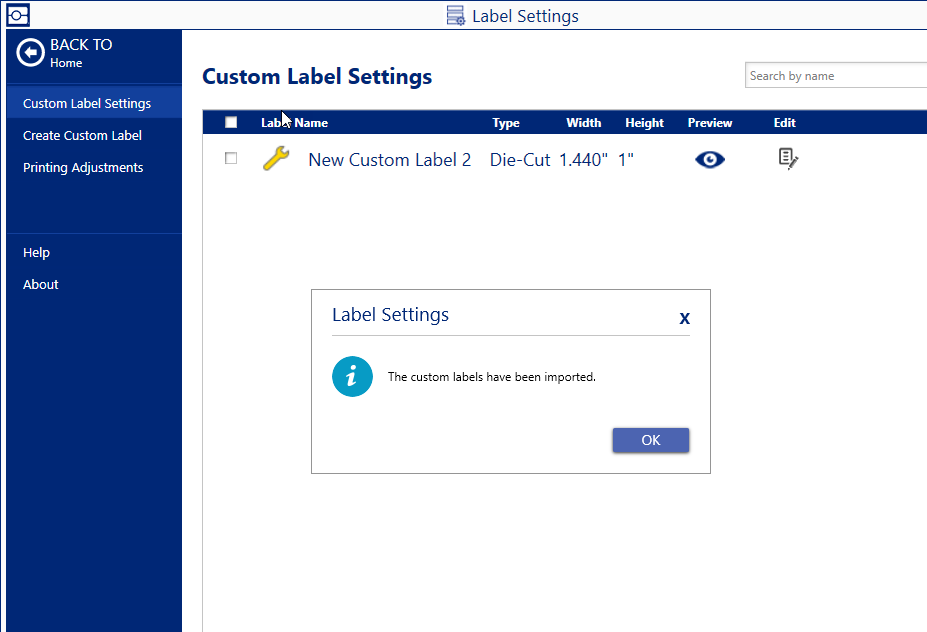Click into the Search by name field
This screenshot has width=927, height=632.
coord(835,76)
